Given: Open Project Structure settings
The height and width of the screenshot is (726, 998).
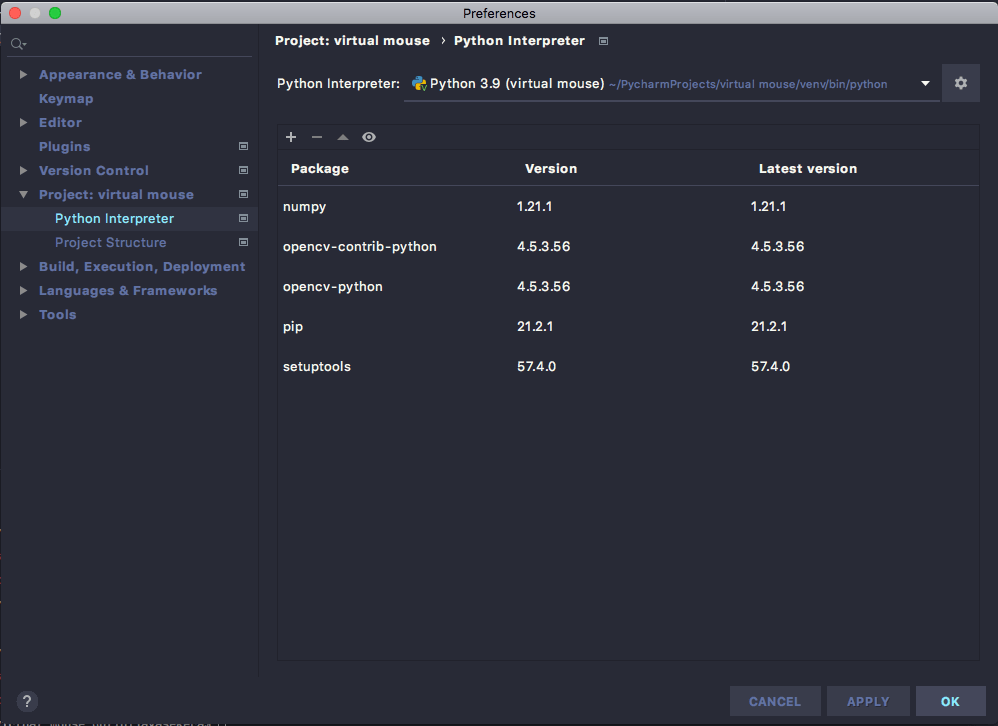Looking at the screenshot, I should [111, 242].
